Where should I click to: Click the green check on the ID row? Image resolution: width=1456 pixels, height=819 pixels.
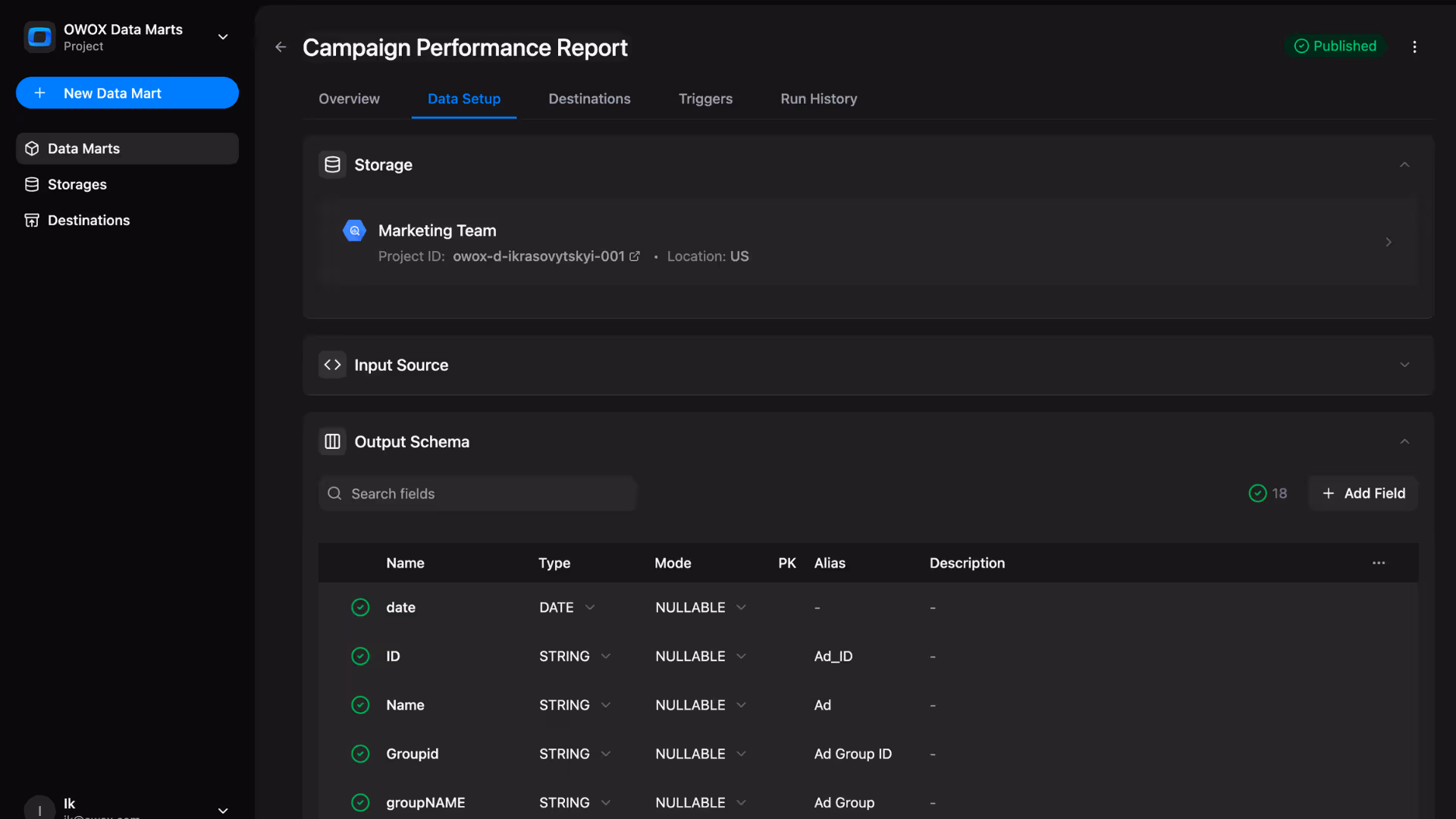[x=360, y=656]
